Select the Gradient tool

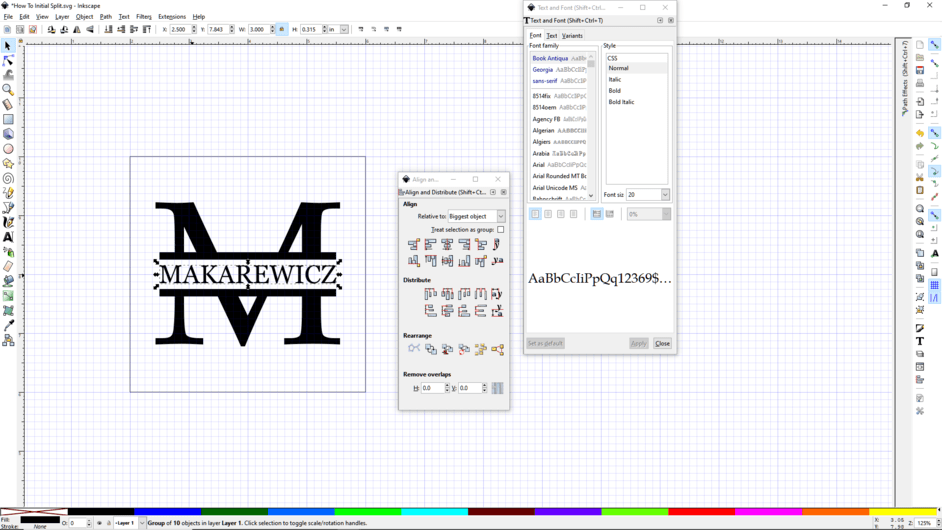(8, 296)
